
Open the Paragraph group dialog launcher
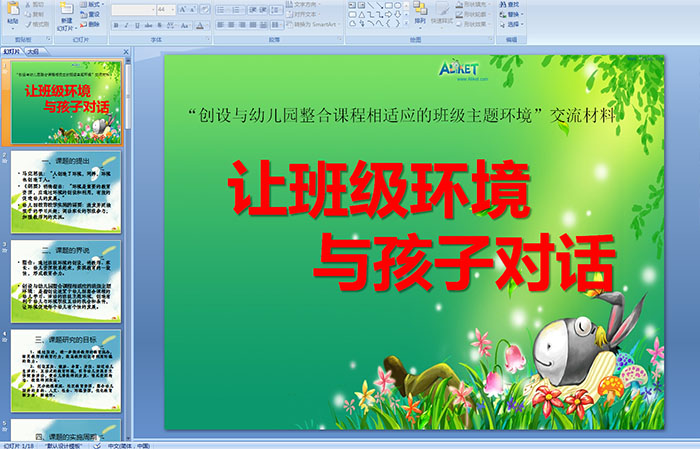pos(340,40)
